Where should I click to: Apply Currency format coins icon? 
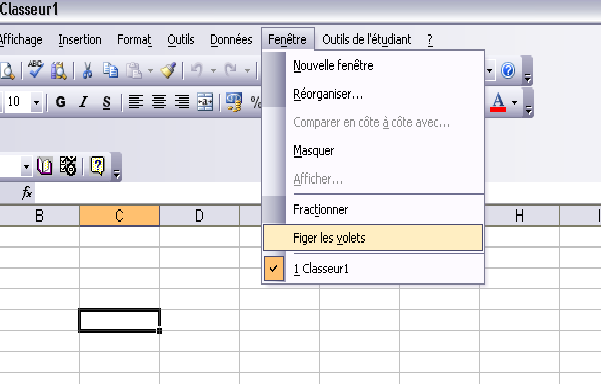click(234, 102)
